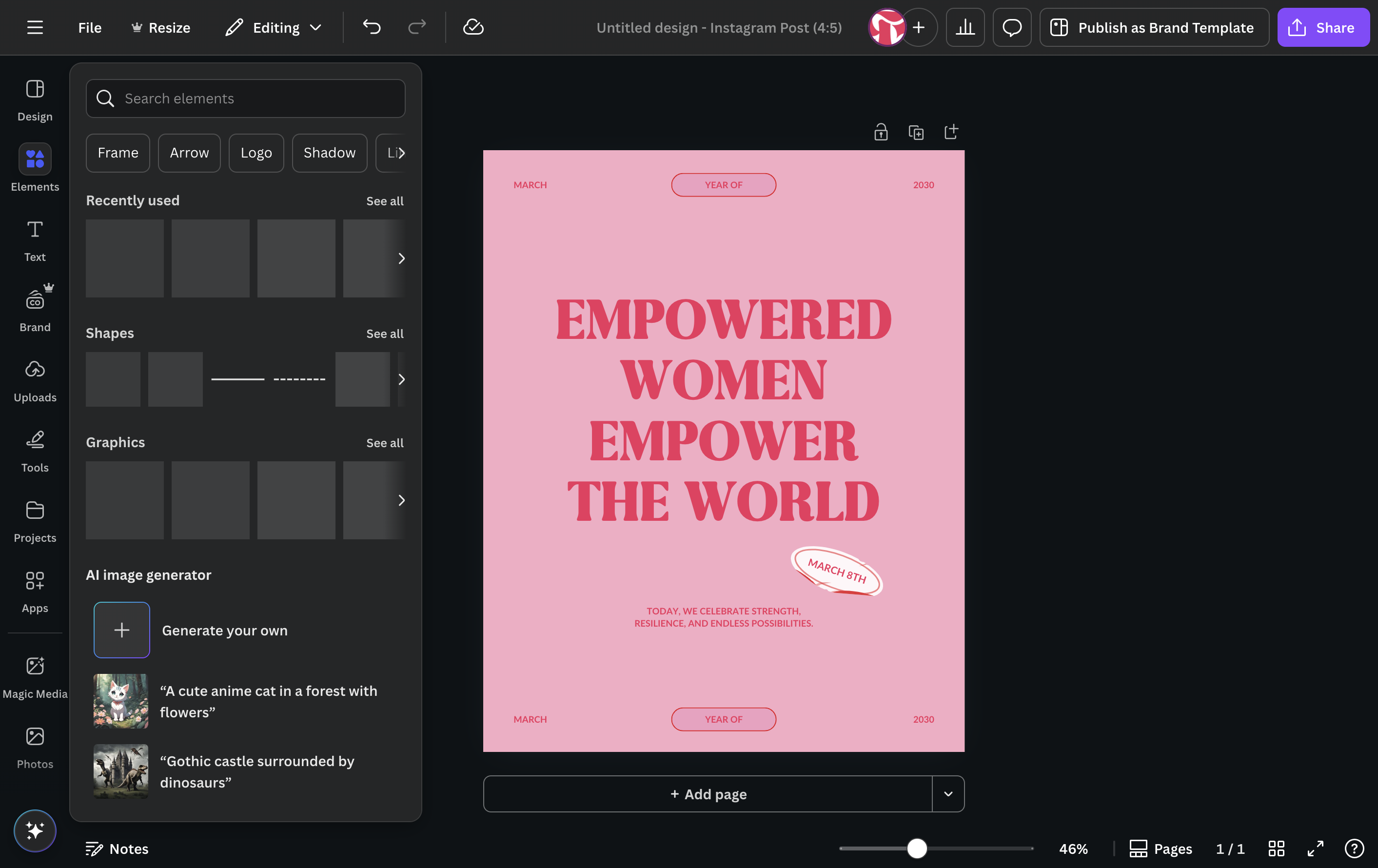Open the Apps sidebar panel
1378x868 pixels.
[35, 592]
